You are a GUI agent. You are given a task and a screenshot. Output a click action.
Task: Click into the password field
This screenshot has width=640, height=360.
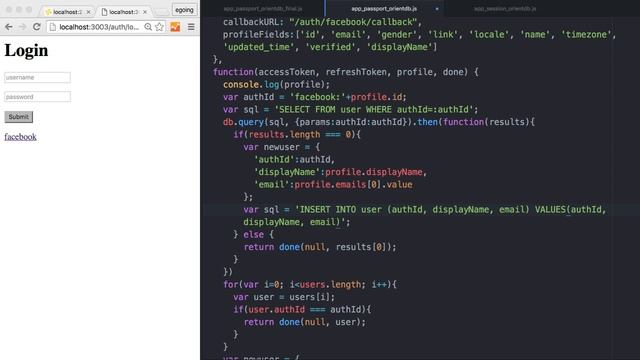pyautogui.click(x=37, y=97)
